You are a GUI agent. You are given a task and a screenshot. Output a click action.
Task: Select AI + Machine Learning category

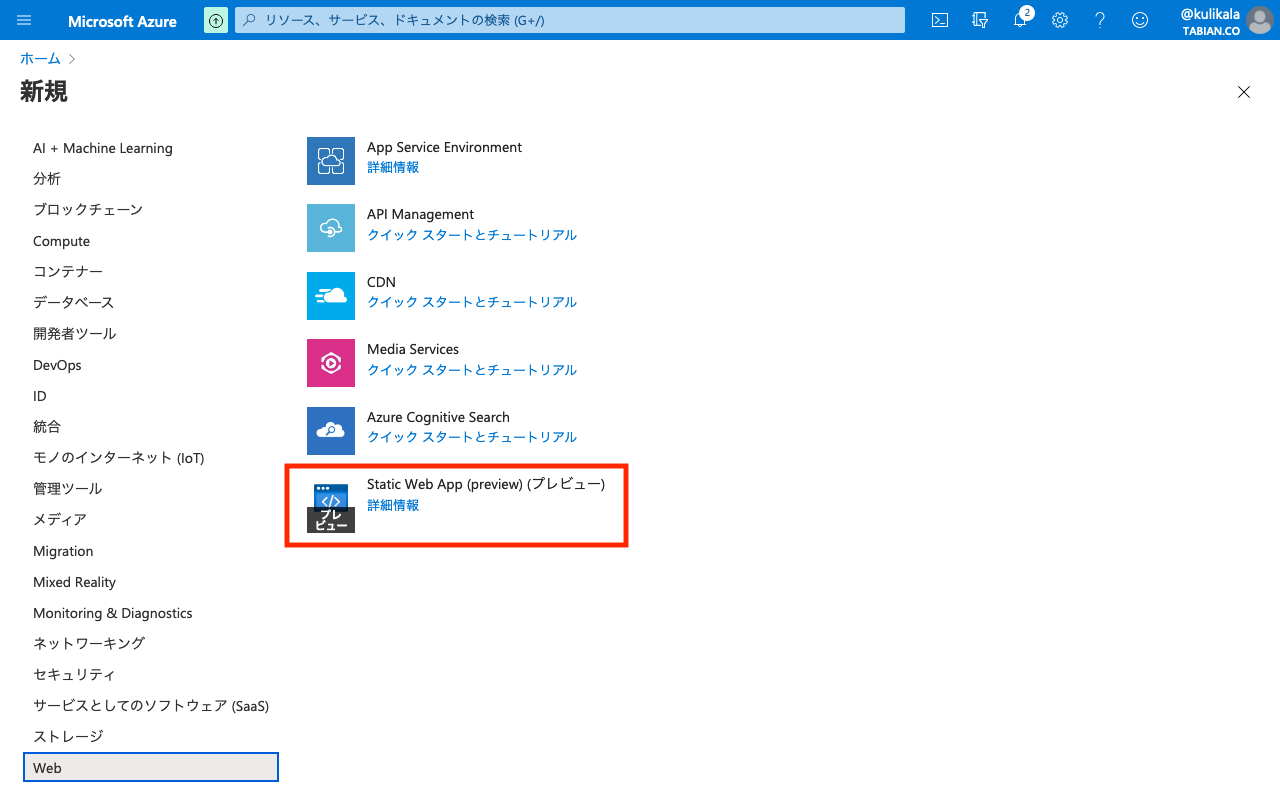[x=103, y=148]
